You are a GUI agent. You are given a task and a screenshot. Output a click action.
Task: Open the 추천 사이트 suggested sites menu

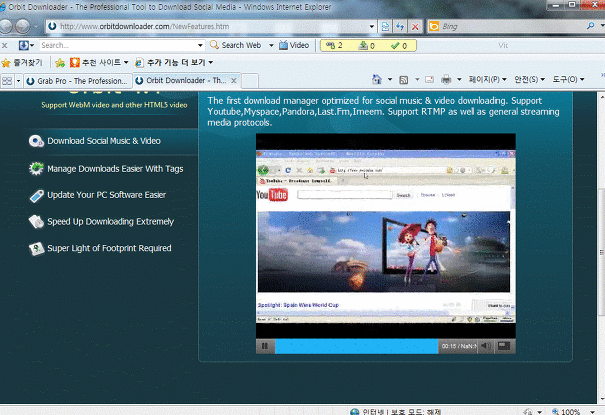tap(99, 62)
